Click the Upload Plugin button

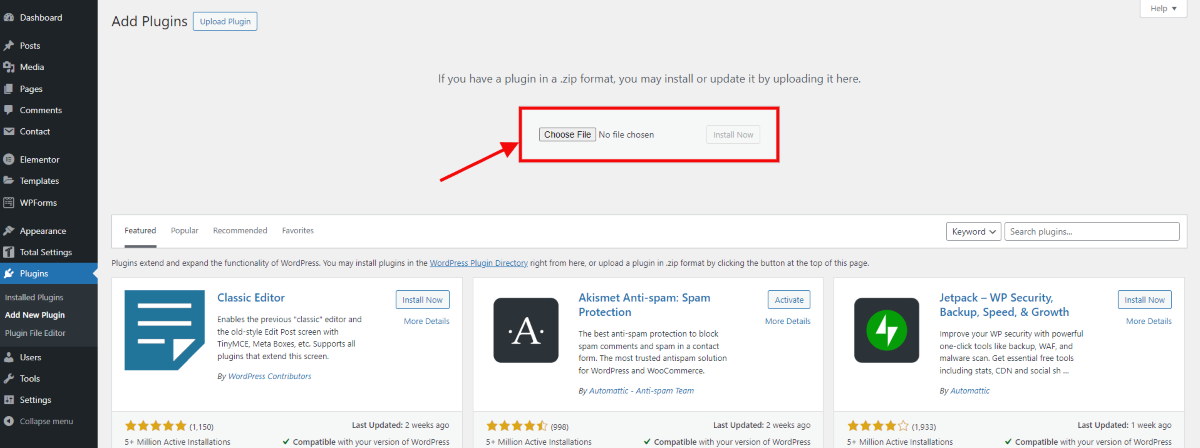coord(225,21)
